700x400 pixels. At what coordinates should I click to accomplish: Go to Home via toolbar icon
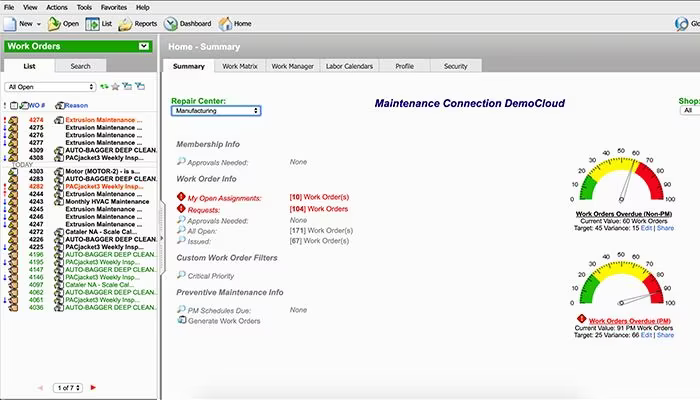tap(225, 24)
